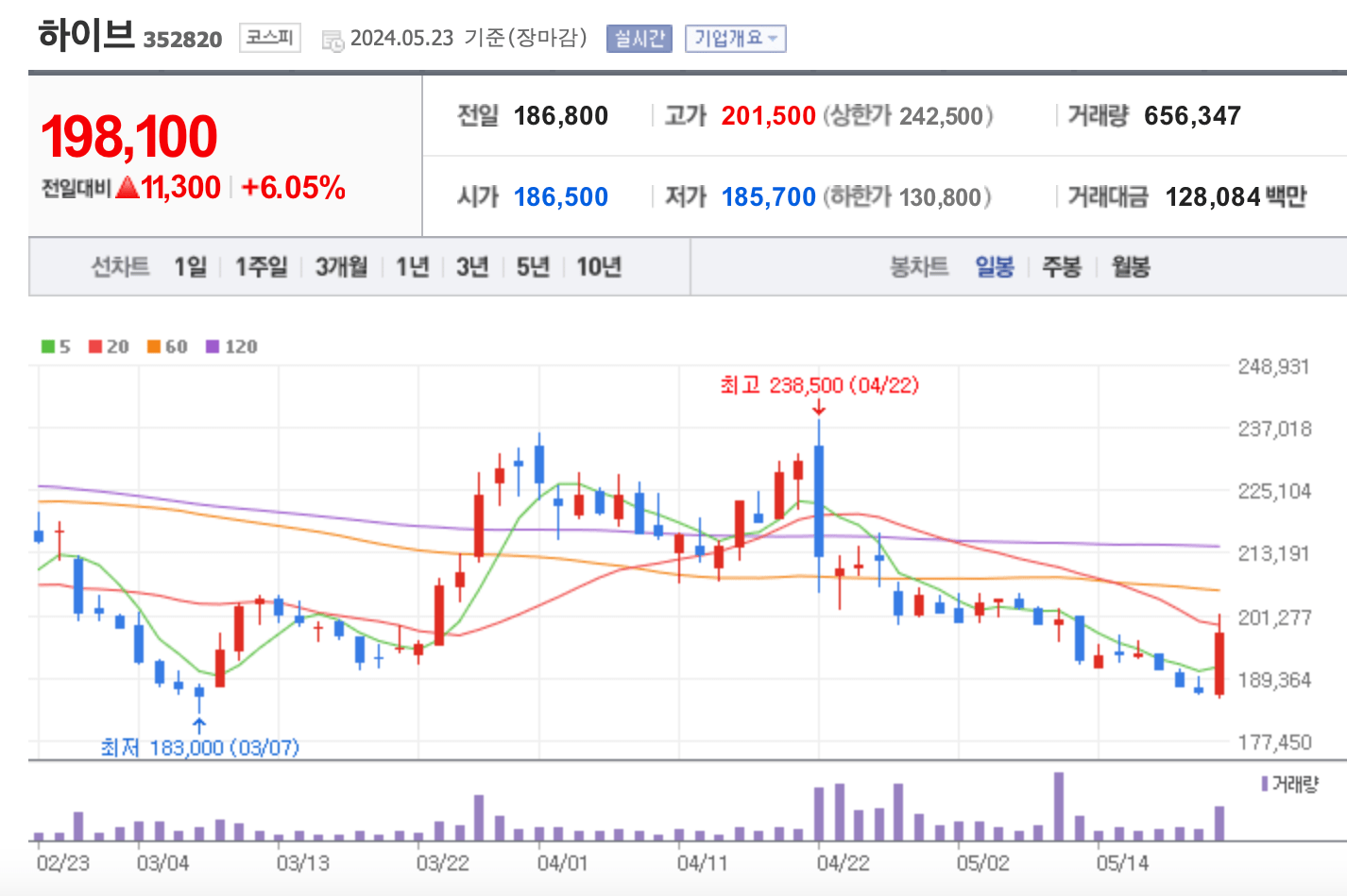The image size is (1347, 896).
Task: Click the 봉차트 label
Action: tap(919, 267)
